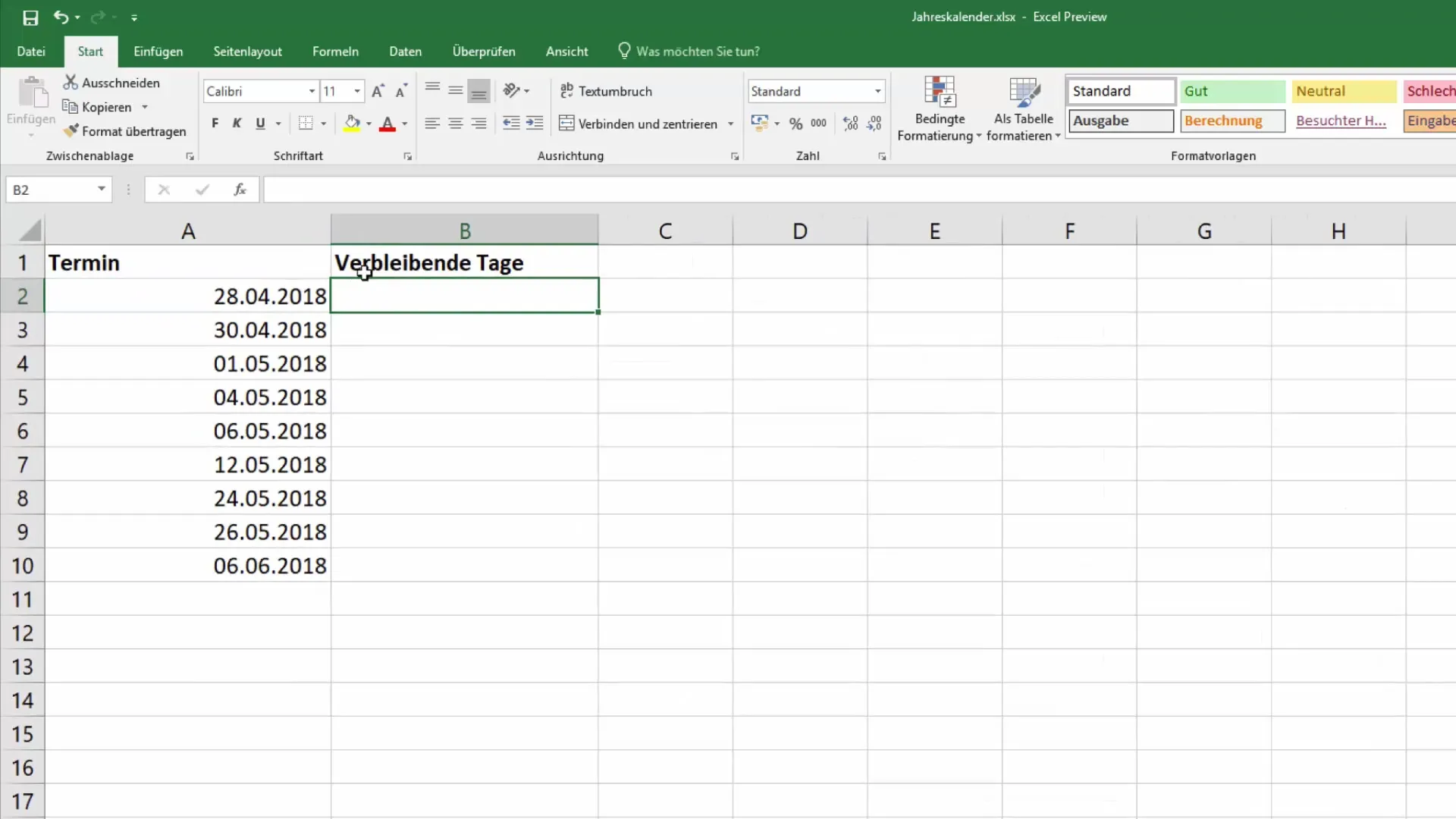The height and width of the screenshot is (819, 1456).
Task: Click Verbinden und zentrieren button
Action: click(x=639, y=124)
